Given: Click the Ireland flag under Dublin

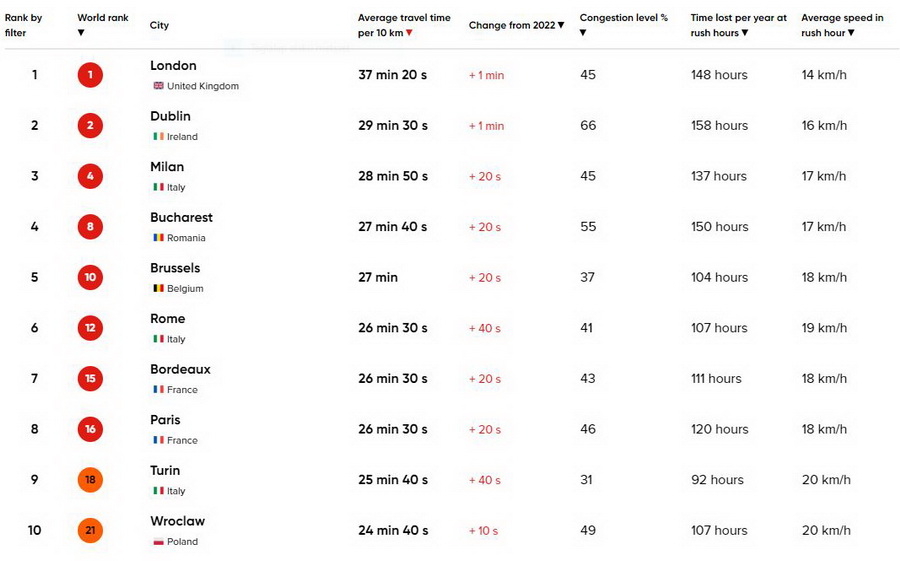Looking at the screenshot, I should tap(158, 137).
